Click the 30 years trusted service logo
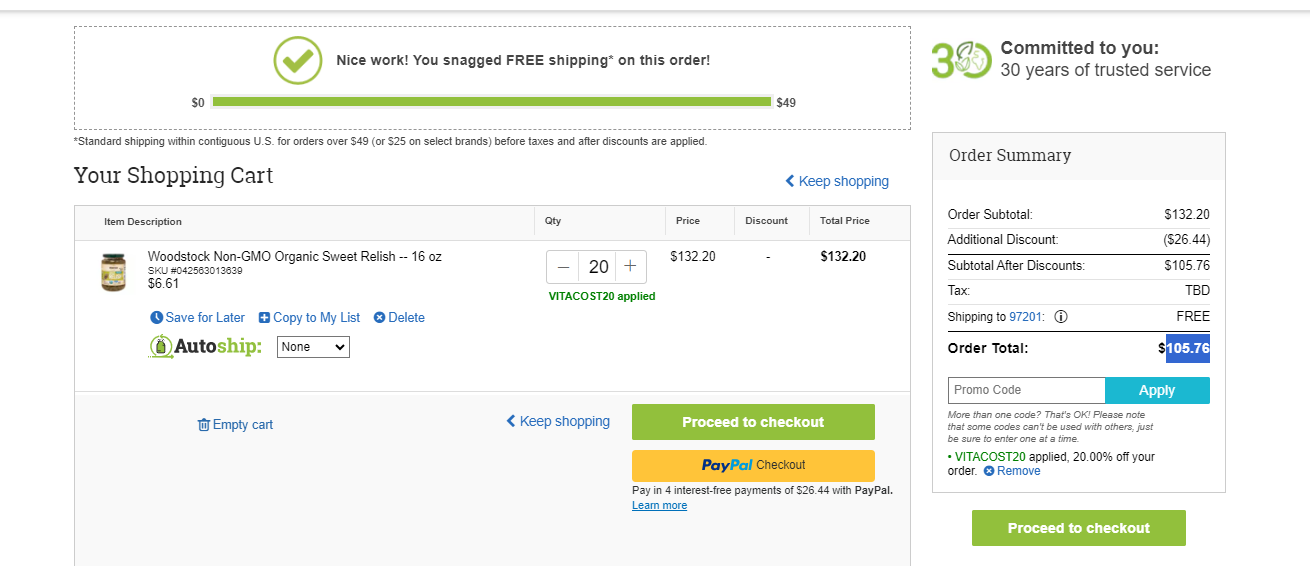This screenshot has width=1310, height=566. (961, 60)
